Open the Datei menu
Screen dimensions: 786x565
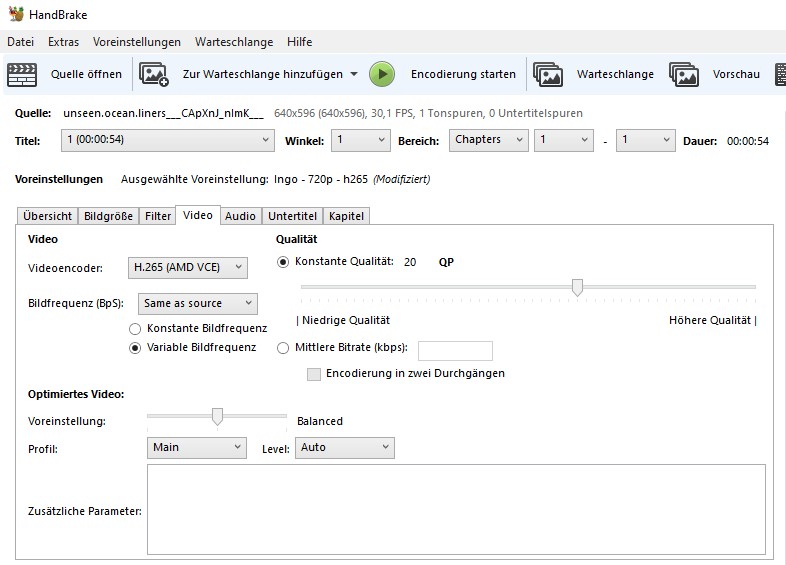[x=21, y=42]
